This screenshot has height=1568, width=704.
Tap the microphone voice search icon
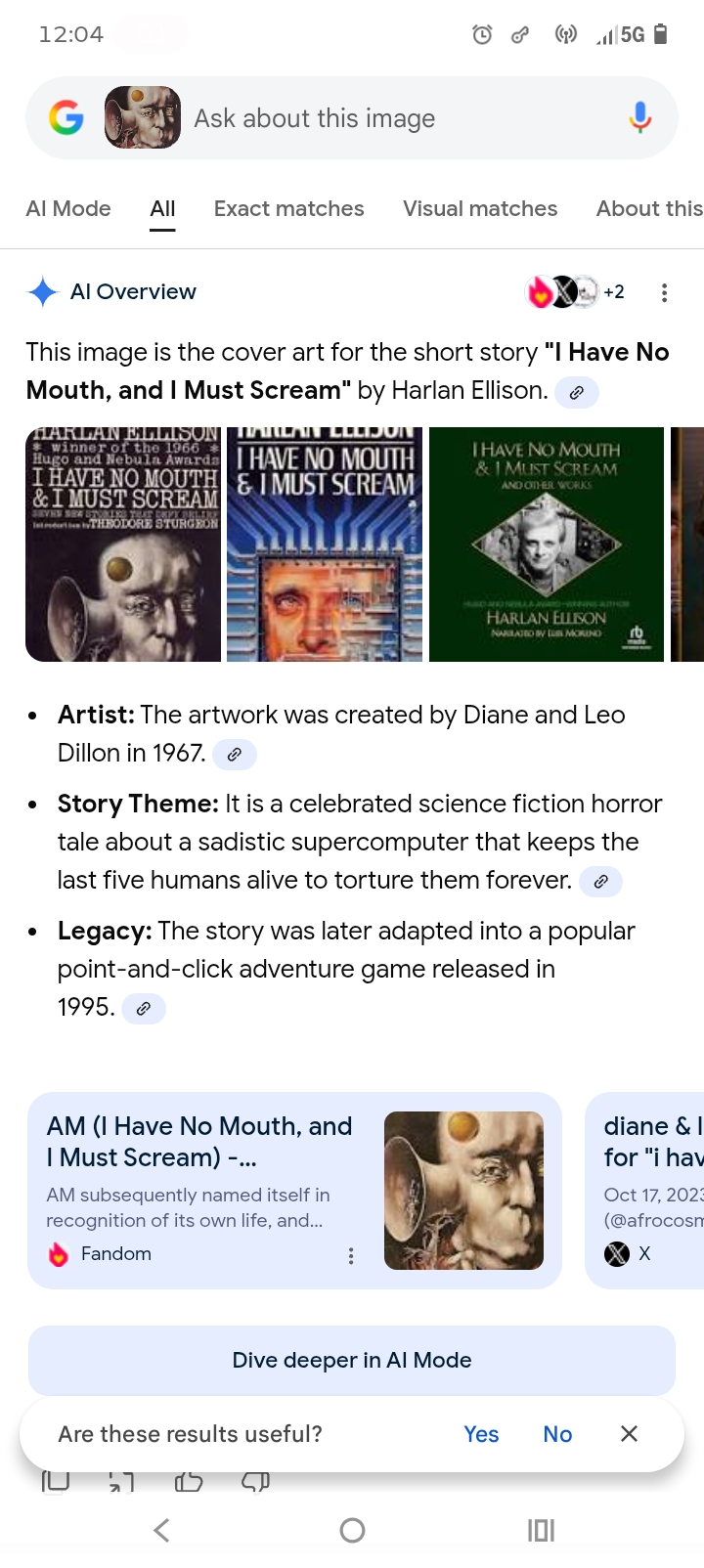[639, 118]
